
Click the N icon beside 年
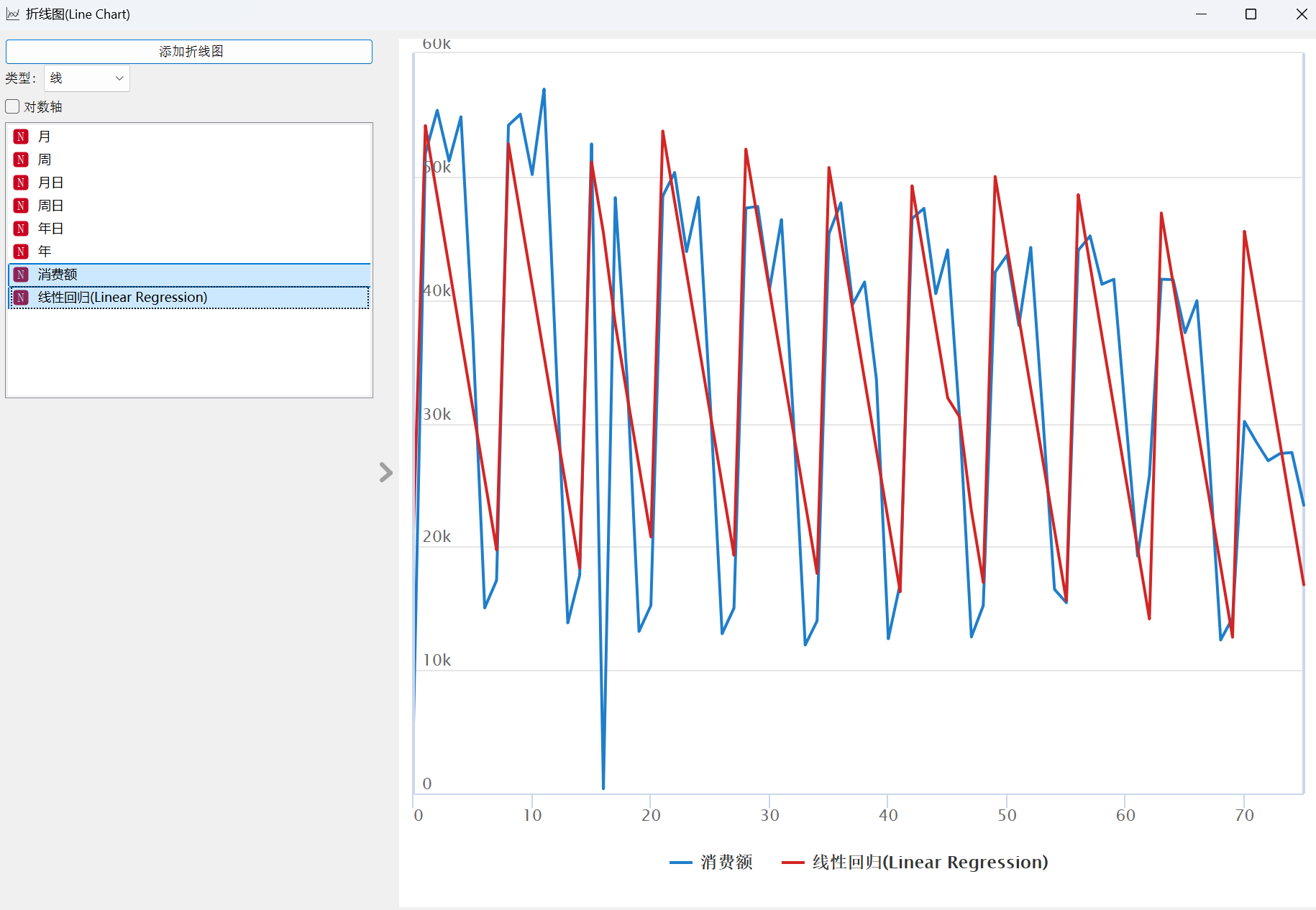pos(21,252)
